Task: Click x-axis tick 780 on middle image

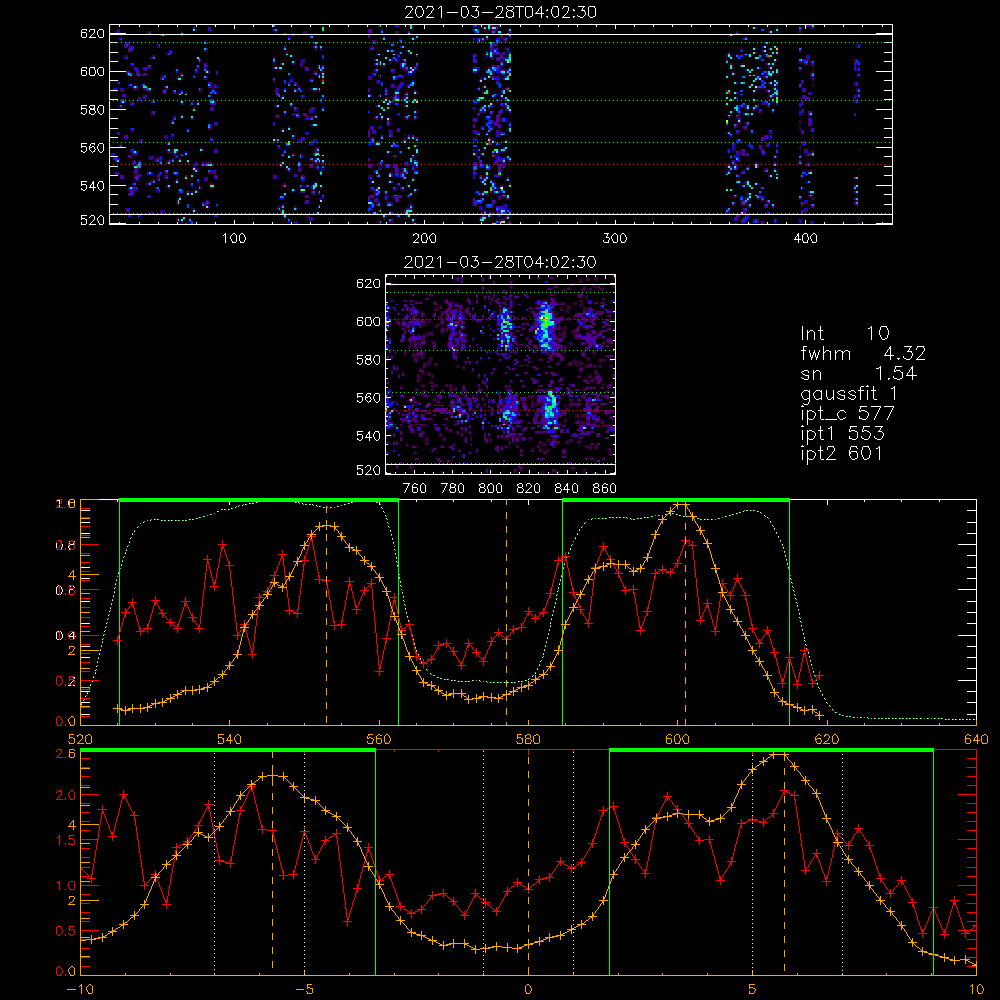Action: point(453,489)
